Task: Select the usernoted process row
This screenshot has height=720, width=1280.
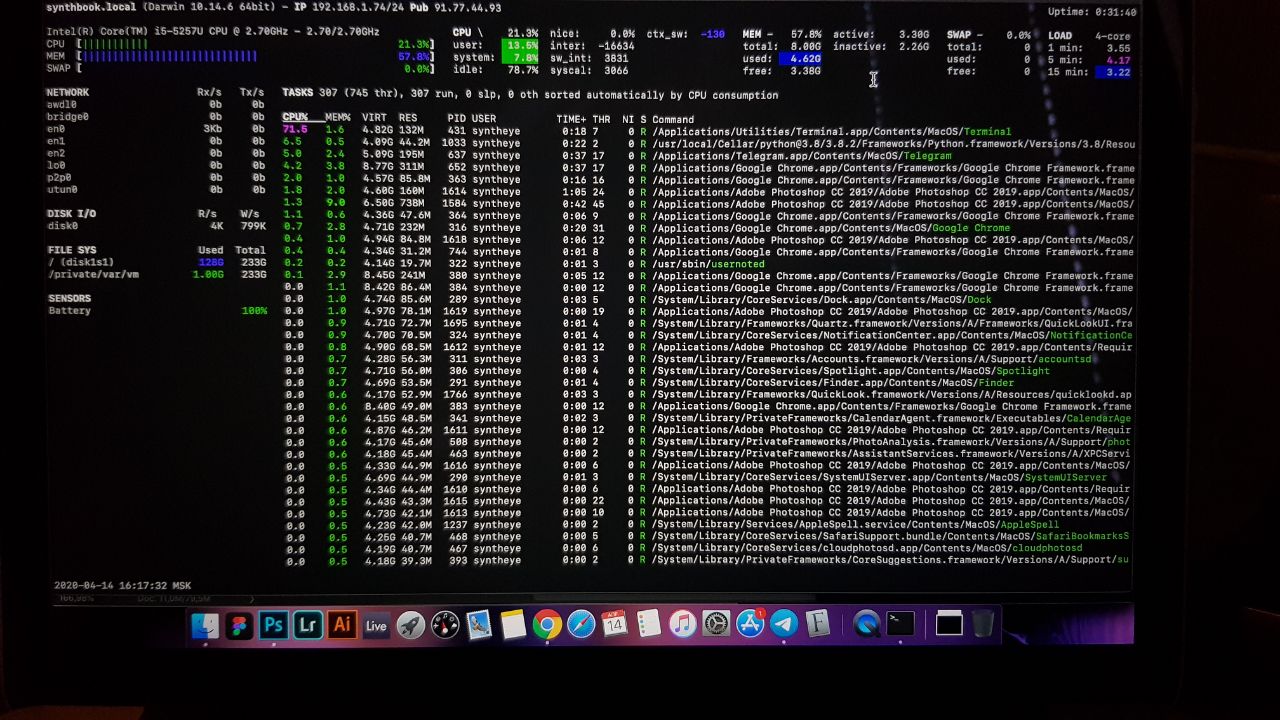Action: pyautogui.click(x=708, y=264)
